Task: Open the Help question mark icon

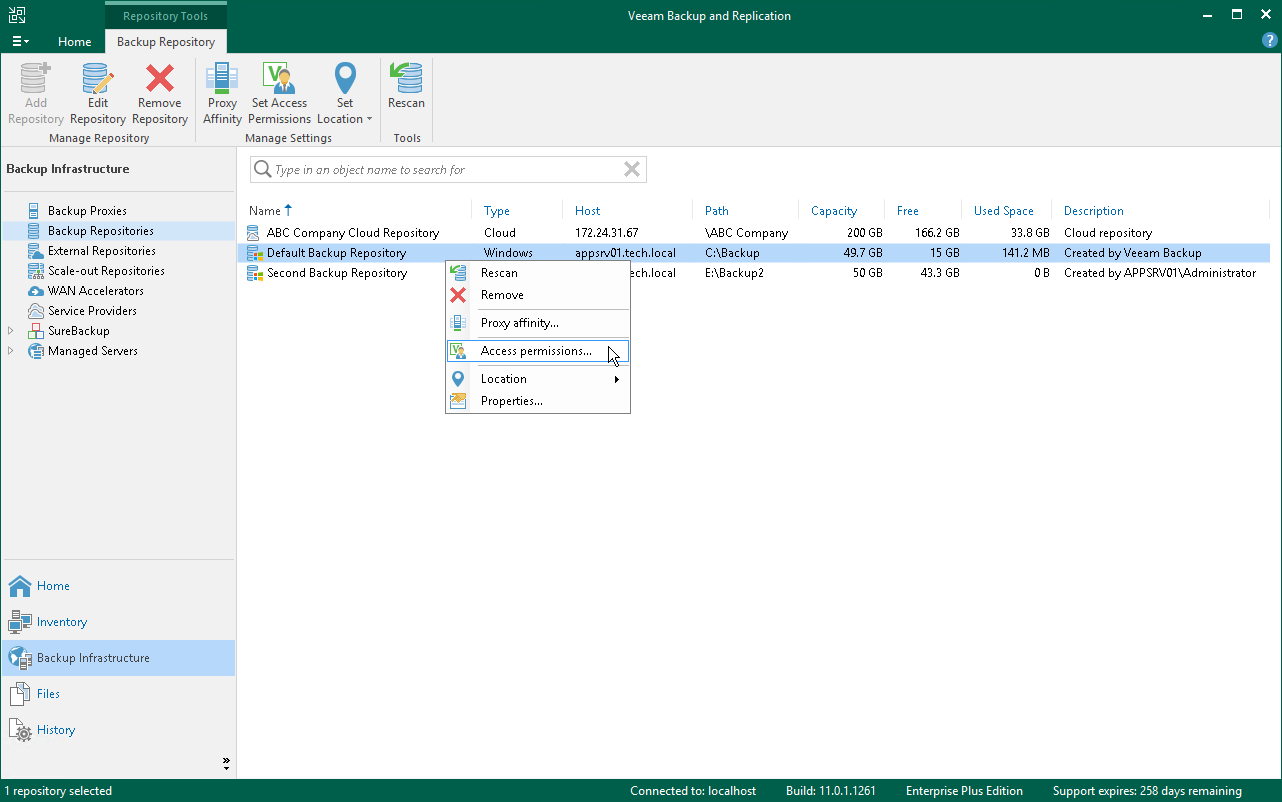Action: (1270, 41)
